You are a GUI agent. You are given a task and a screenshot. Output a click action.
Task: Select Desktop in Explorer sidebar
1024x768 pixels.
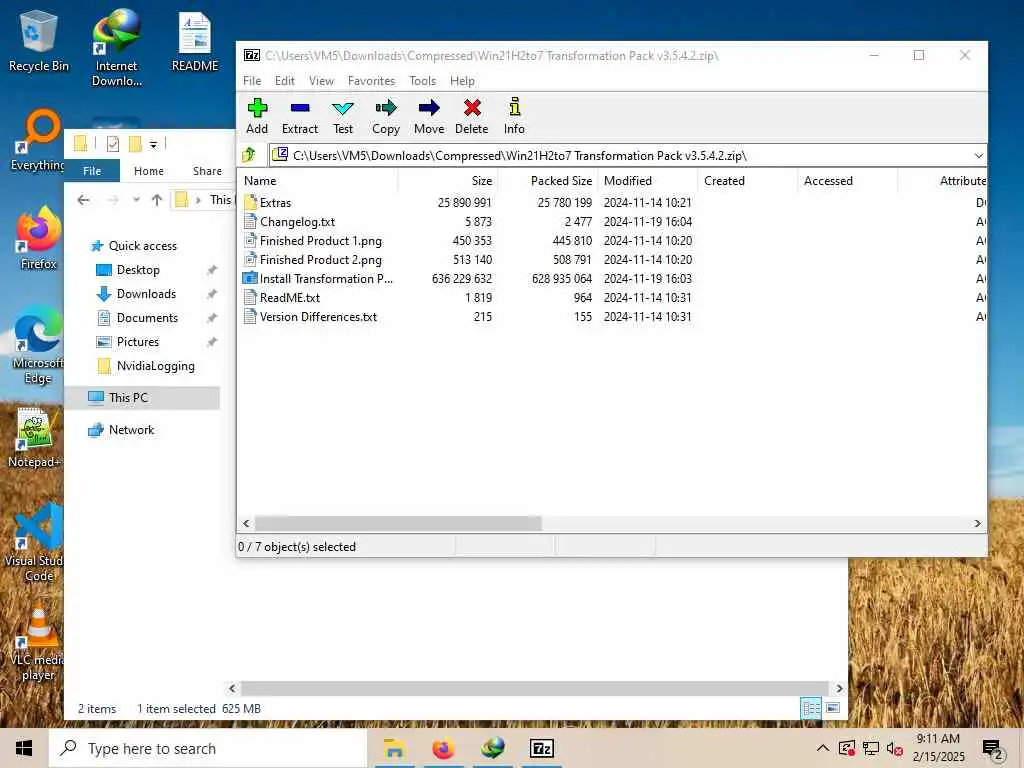point(138,270)
